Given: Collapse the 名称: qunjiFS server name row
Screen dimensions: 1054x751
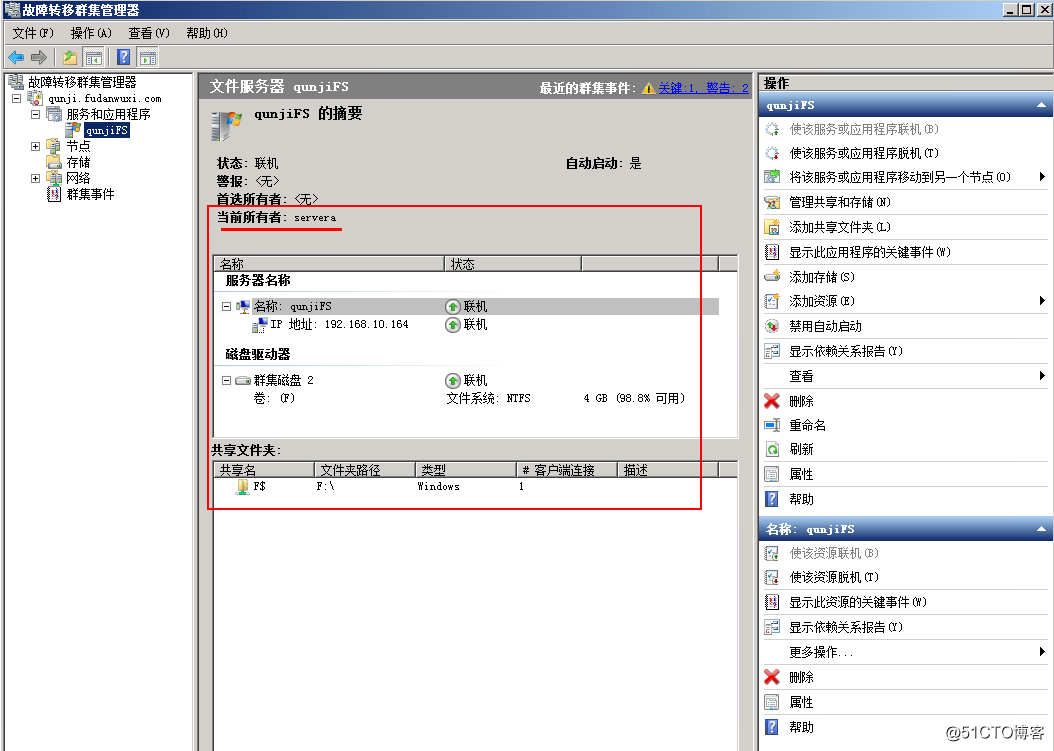Looking at the screenshot, I should coord(227,307).
